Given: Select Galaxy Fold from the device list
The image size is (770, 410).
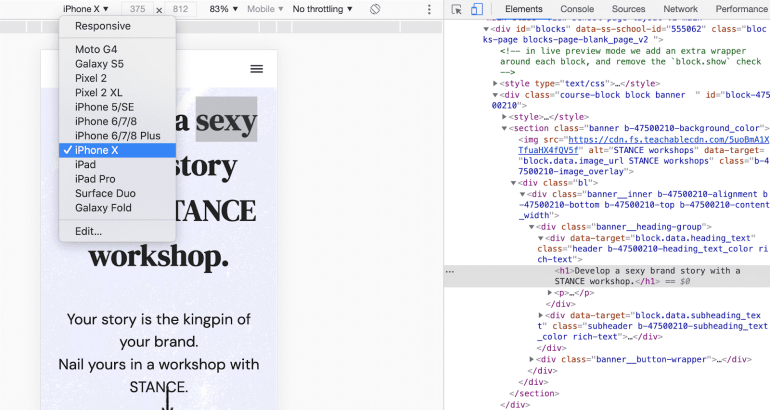Looking at the screenshot, I should coord(117,208).
